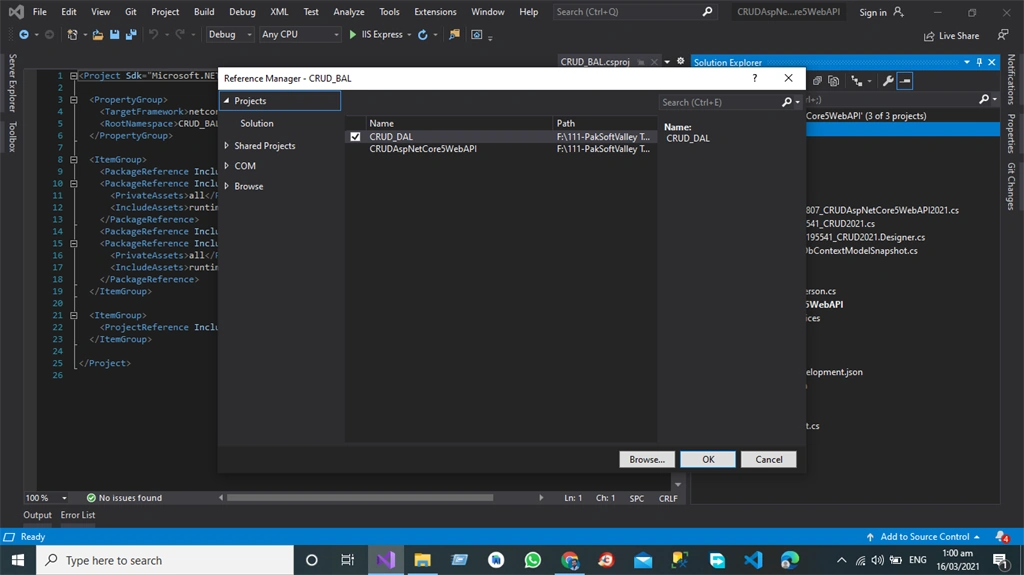Screen dimensions: 1024x575
Task: Click the No issues found indicator
Action: (124, 498)
